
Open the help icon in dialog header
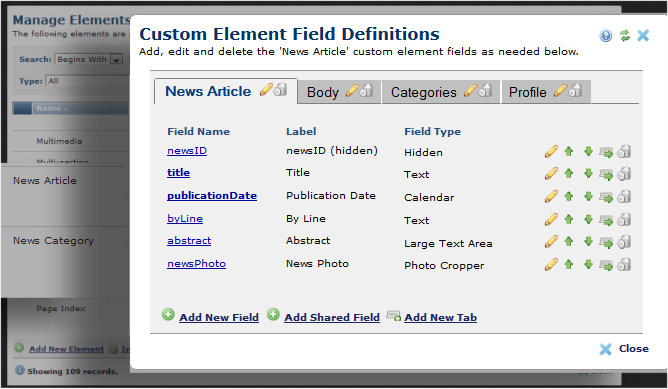[x=606, y=35]
